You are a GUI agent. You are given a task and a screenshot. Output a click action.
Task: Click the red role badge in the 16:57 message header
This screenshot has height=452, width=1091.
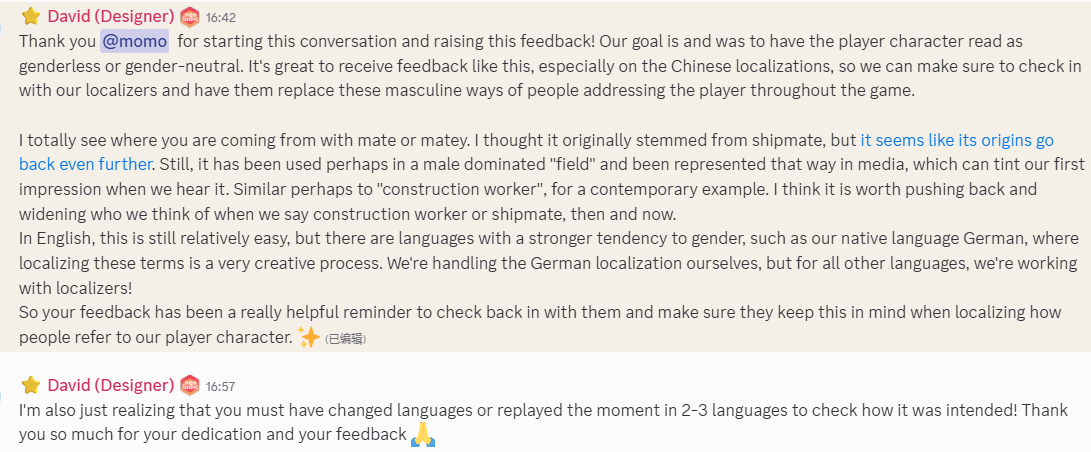click(x=190, y=385)
